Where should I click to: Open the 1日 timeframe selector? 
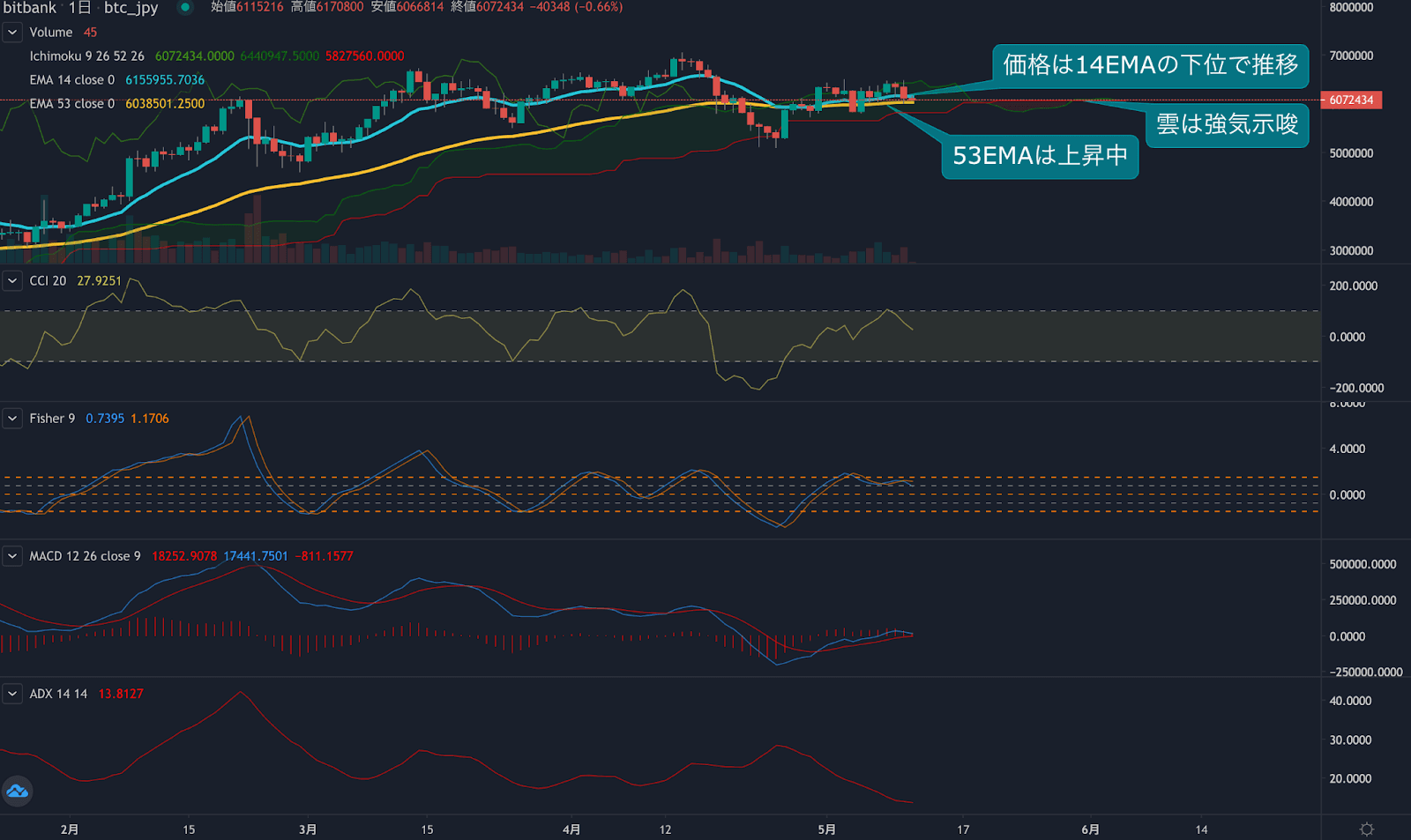point(79,8)
